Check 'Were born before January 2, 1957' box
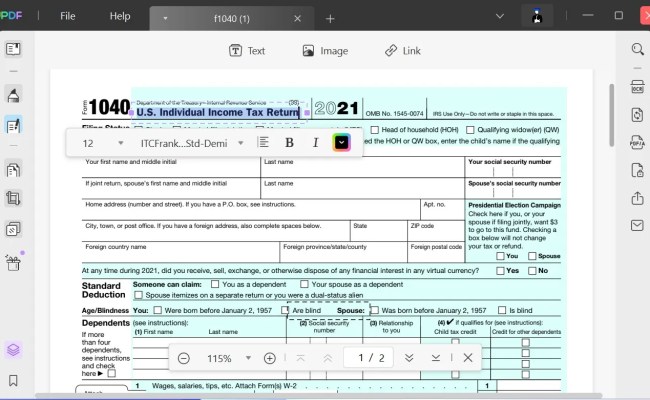650x400 pixels. pos(158,310)
